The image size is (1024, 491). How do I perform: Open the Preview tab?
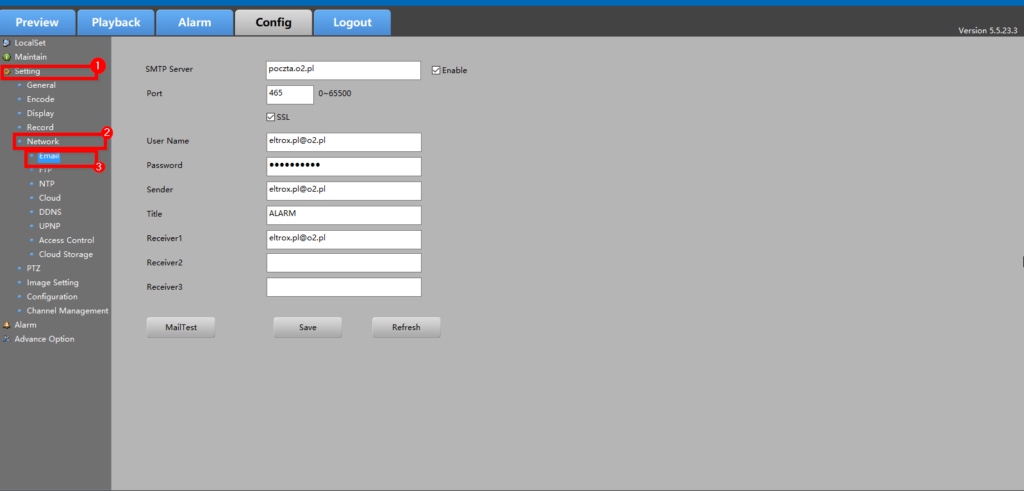(37, 22)
